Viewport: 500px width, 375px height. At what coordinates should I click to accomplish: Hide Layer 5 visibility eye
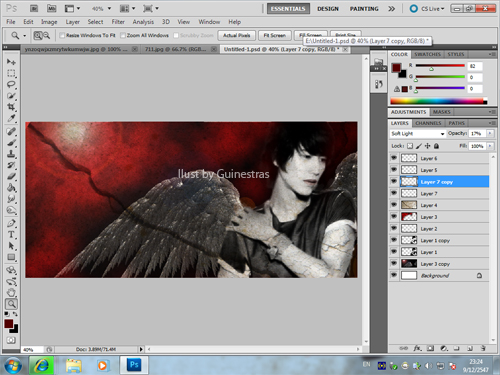(394, 169)
